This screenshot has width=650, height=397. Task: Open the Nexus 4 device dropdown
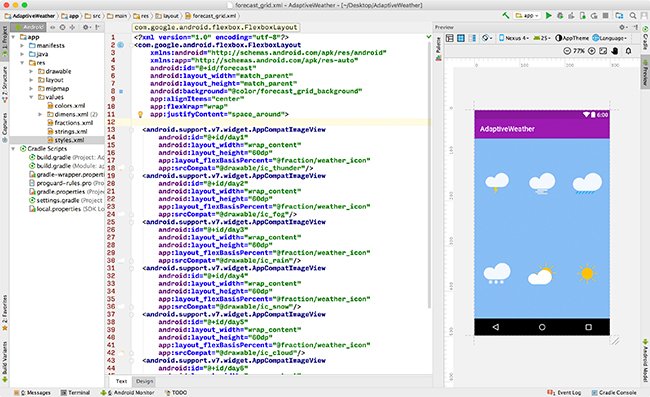514,38
